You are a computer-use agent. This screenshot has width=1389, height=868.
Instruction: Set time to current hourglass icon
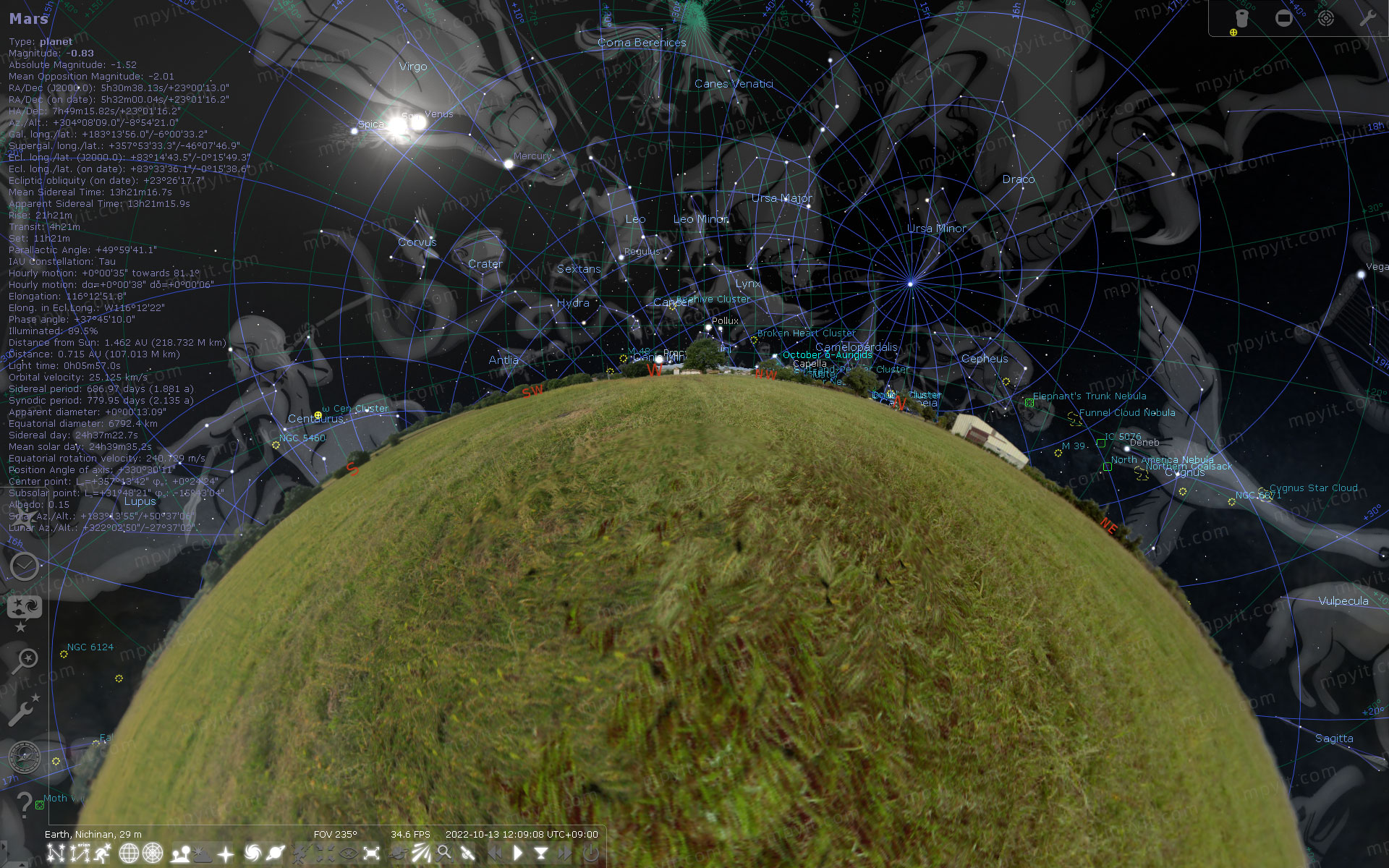(x=541, y=853)
